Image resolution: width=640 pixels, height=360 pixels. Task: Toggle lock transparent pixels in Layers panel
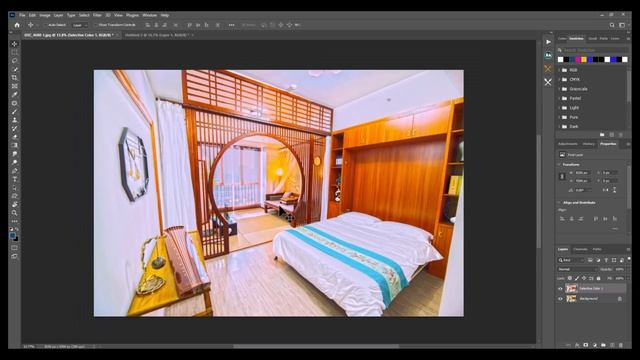pos(570,278)
